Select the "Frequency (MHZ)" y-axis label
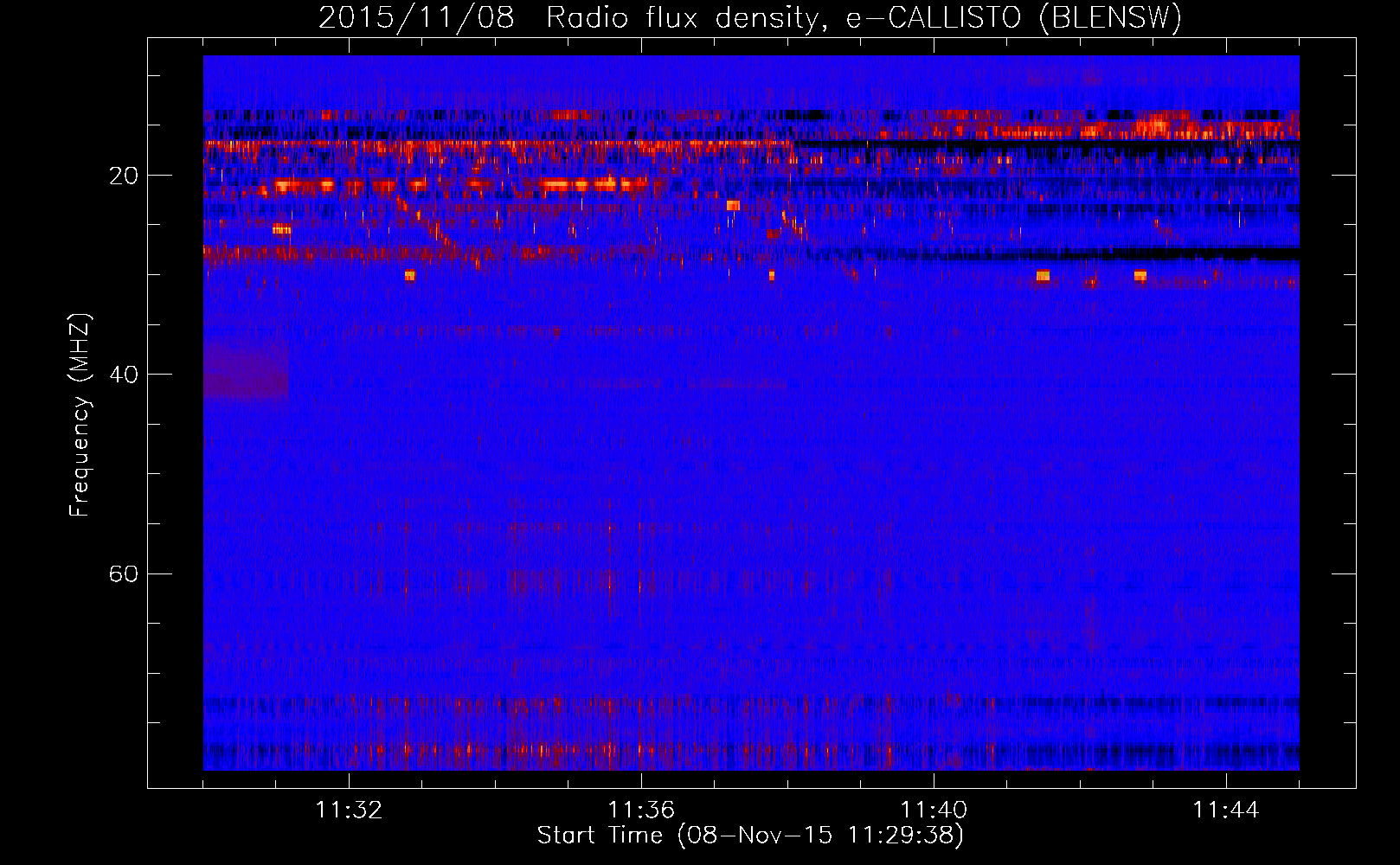 (80, 415)
